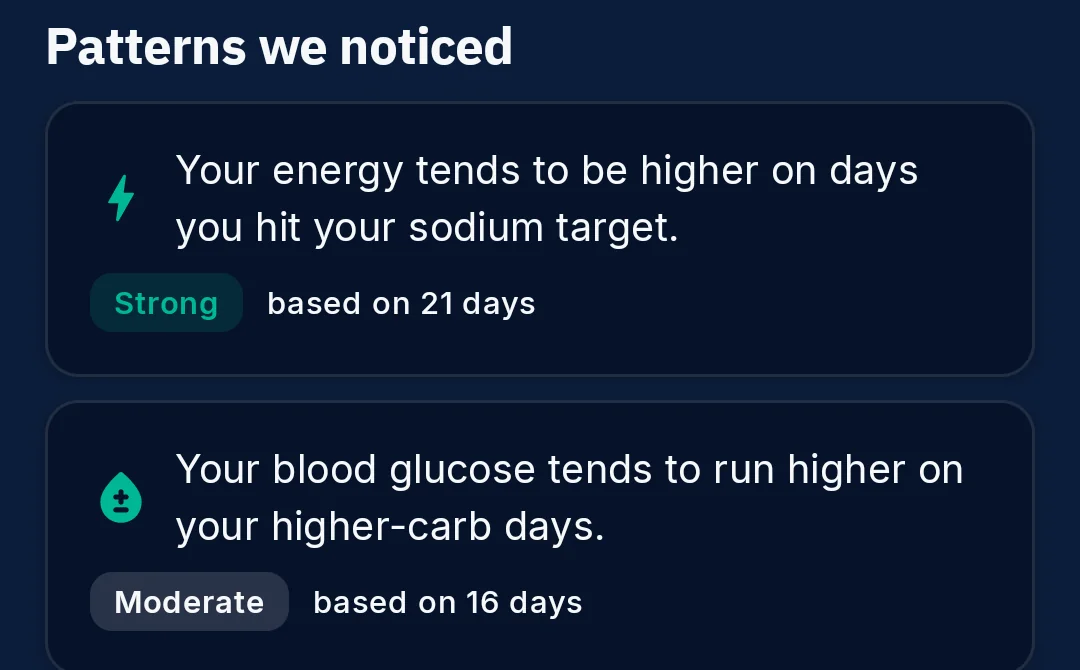The image size is (1080, 670).
Task: Open the blood glucose higher-carb days insight
Action: [540, 536]
